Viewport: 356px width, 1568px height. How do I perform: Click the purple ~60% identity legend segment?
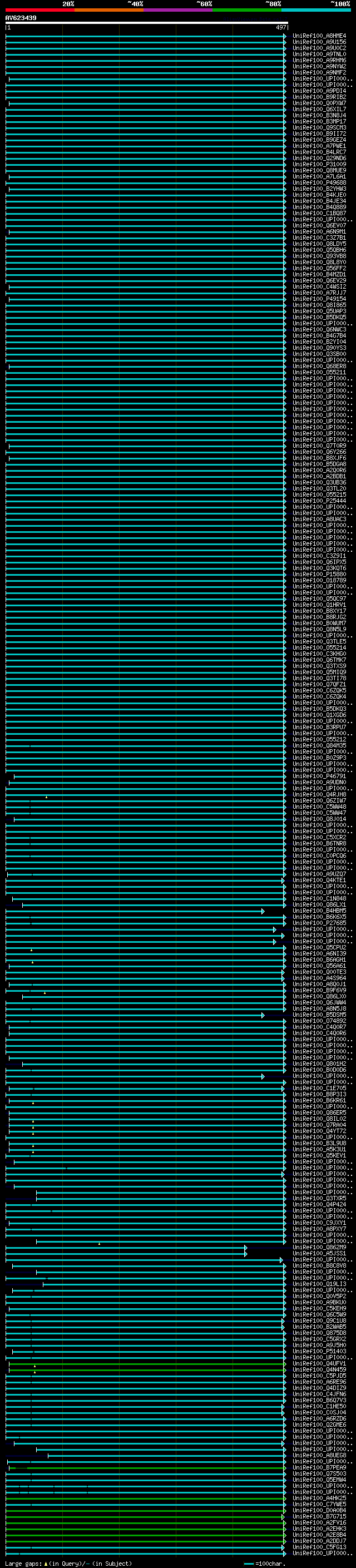click(179, 10)
